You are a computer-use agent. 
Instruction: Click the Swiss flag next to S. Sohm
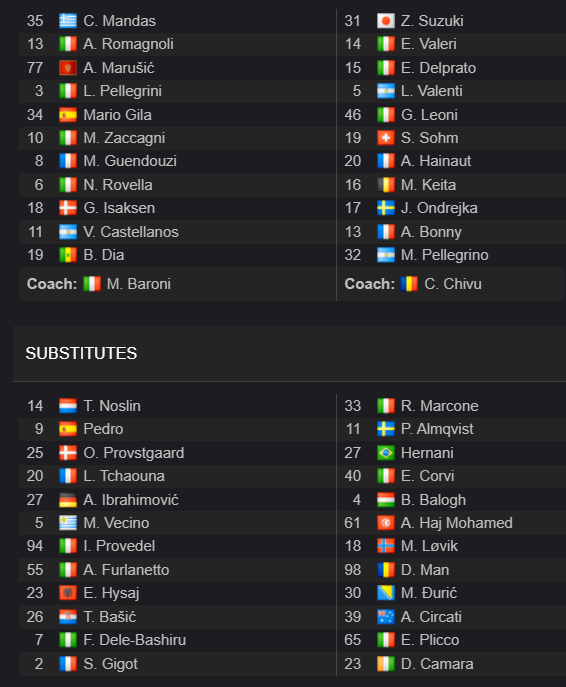tap(386, 138)
